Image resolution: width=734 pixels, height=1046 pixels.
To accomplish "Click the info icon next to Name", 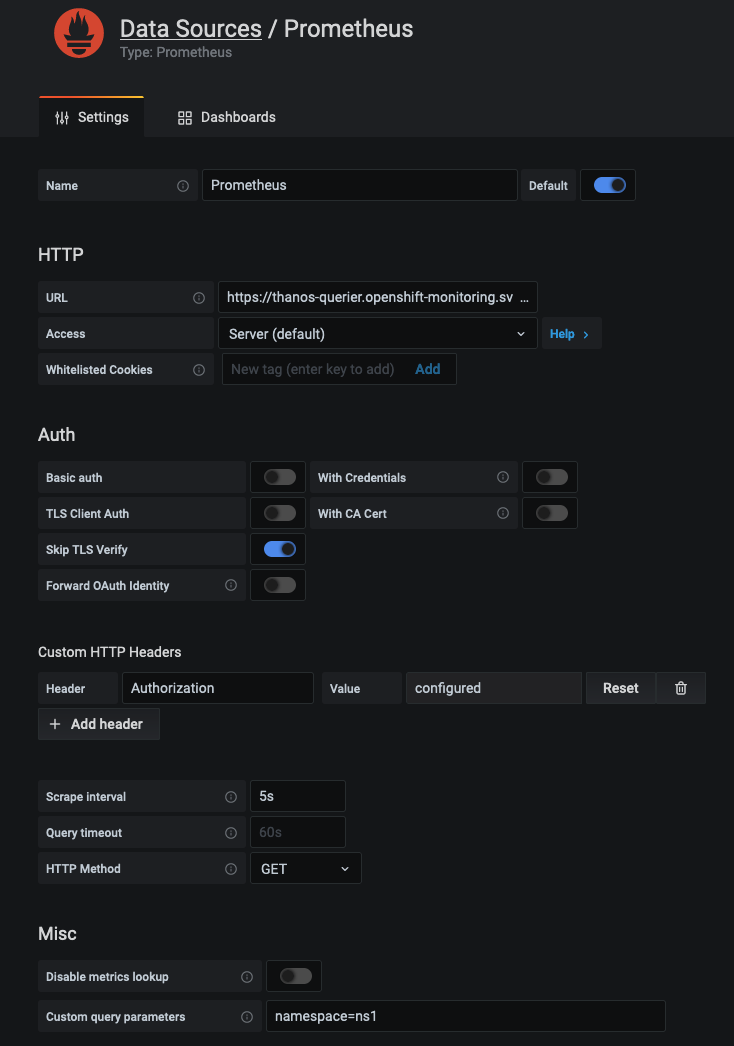I will [x=183, y=186].
